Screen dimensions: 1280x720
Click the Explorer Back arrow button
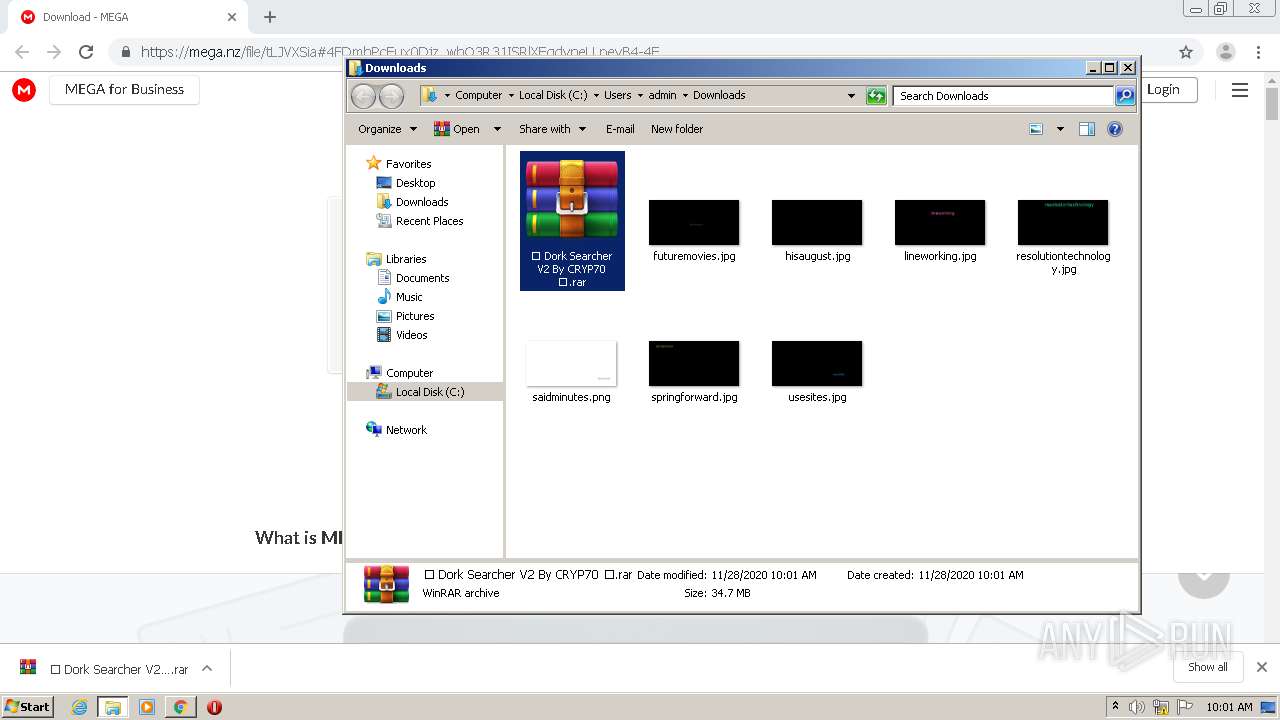pos(364,96)
